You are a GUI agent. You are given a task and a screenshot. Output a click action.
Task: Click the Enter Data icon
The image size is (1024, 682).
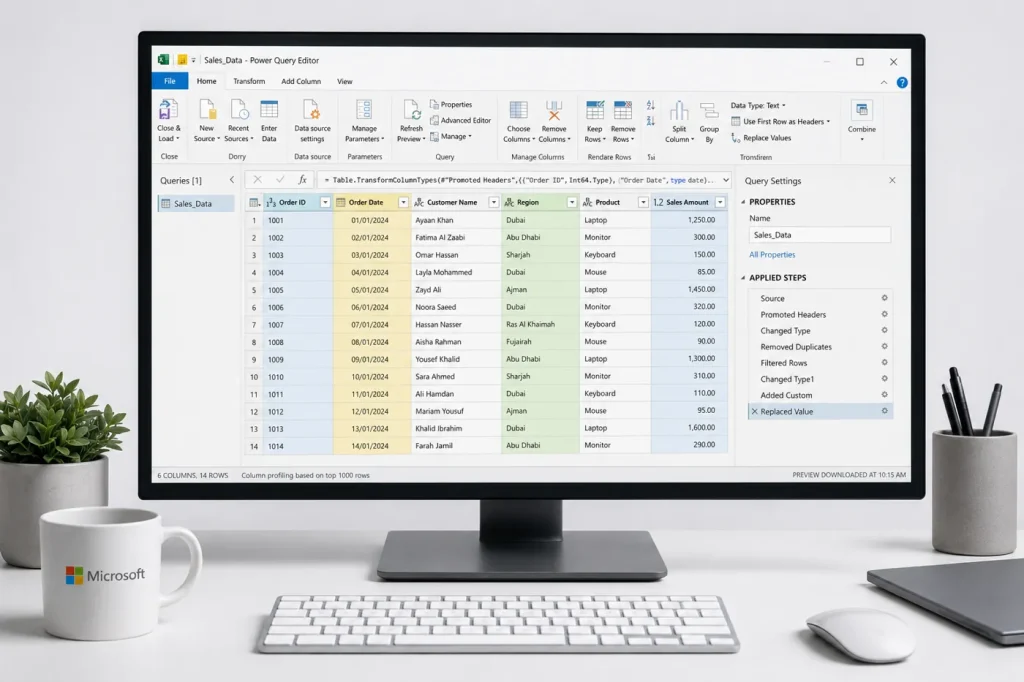pos(269,110)
